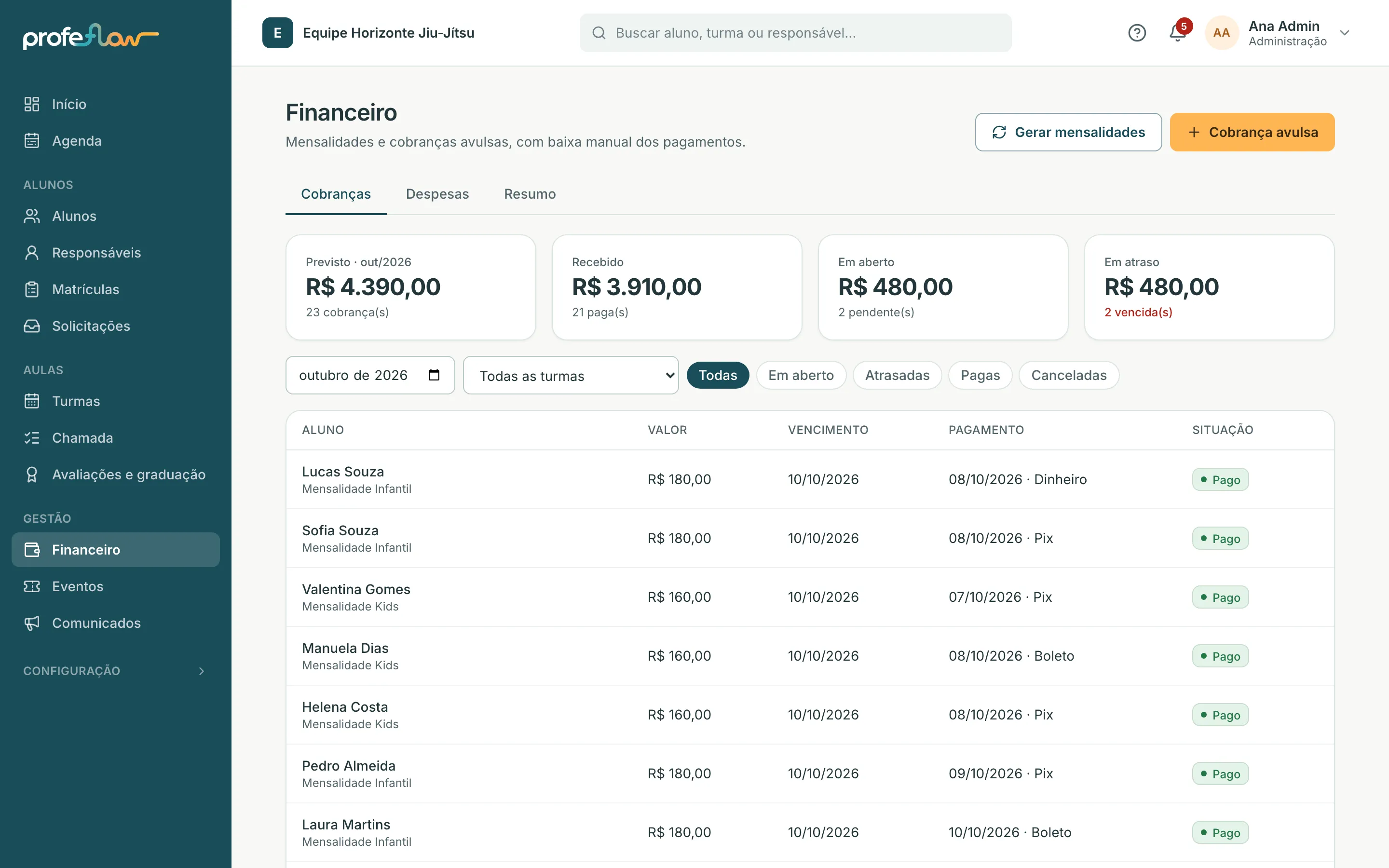Click the Cobrança avulsa button
1389x868 pixels.
pos(1252,132)
